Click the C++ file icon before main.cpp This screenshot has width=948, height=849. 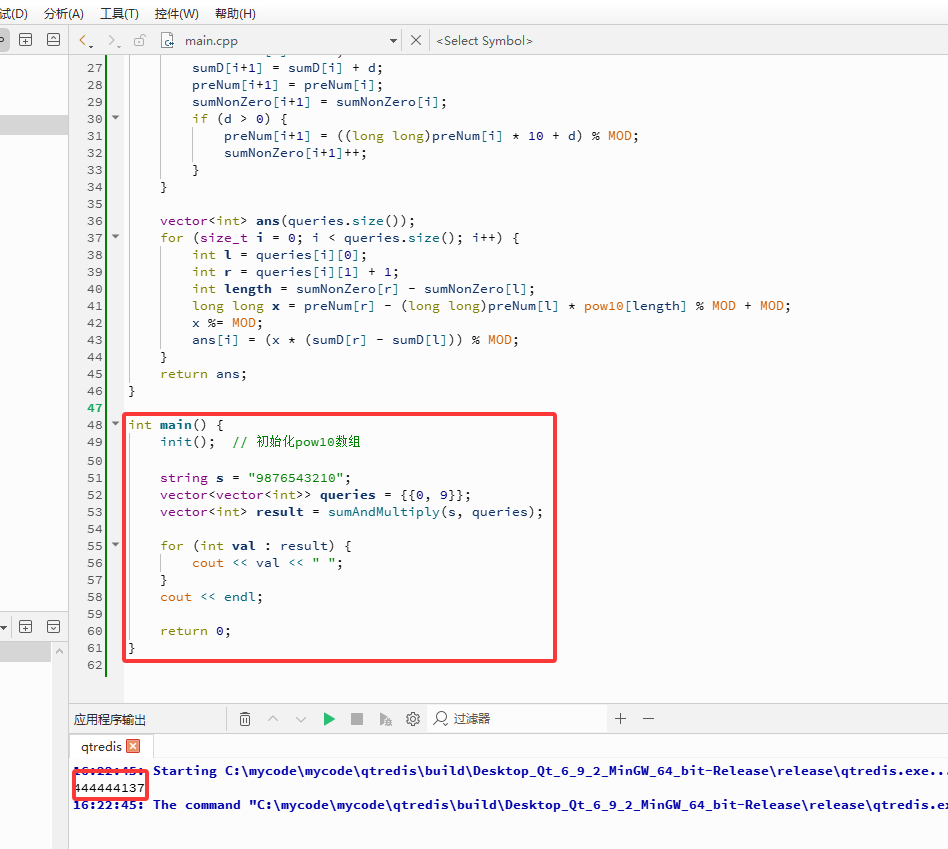click(x=167, y=41)
